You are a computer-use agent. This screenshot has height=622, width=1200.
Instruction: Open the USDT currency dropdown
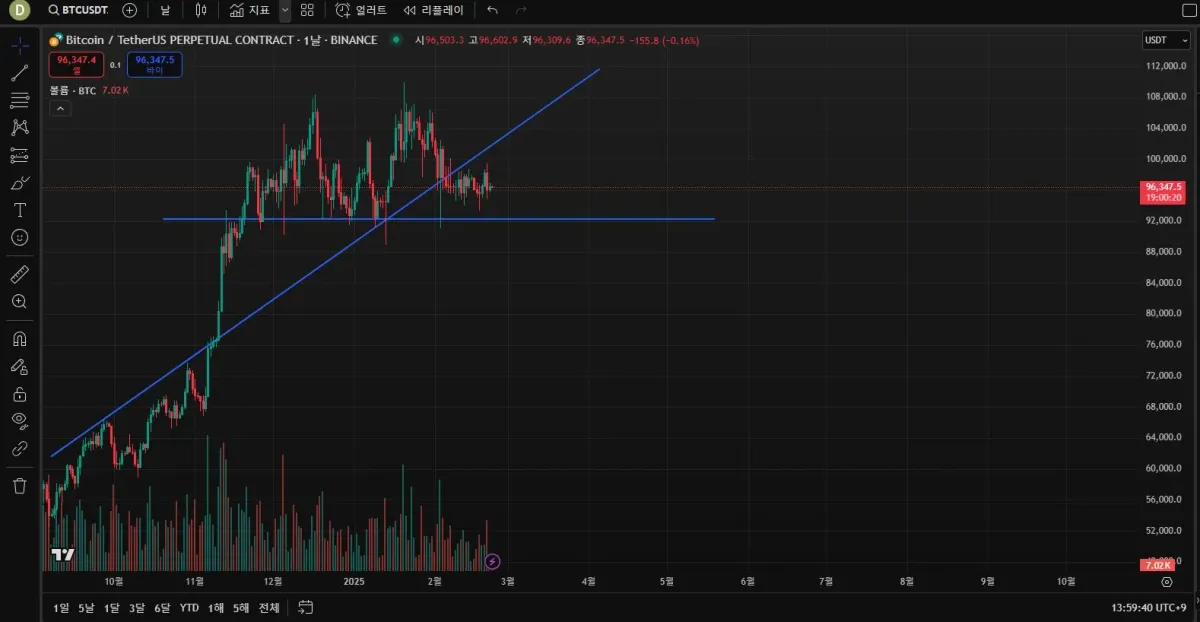(x=1166, y=40)
